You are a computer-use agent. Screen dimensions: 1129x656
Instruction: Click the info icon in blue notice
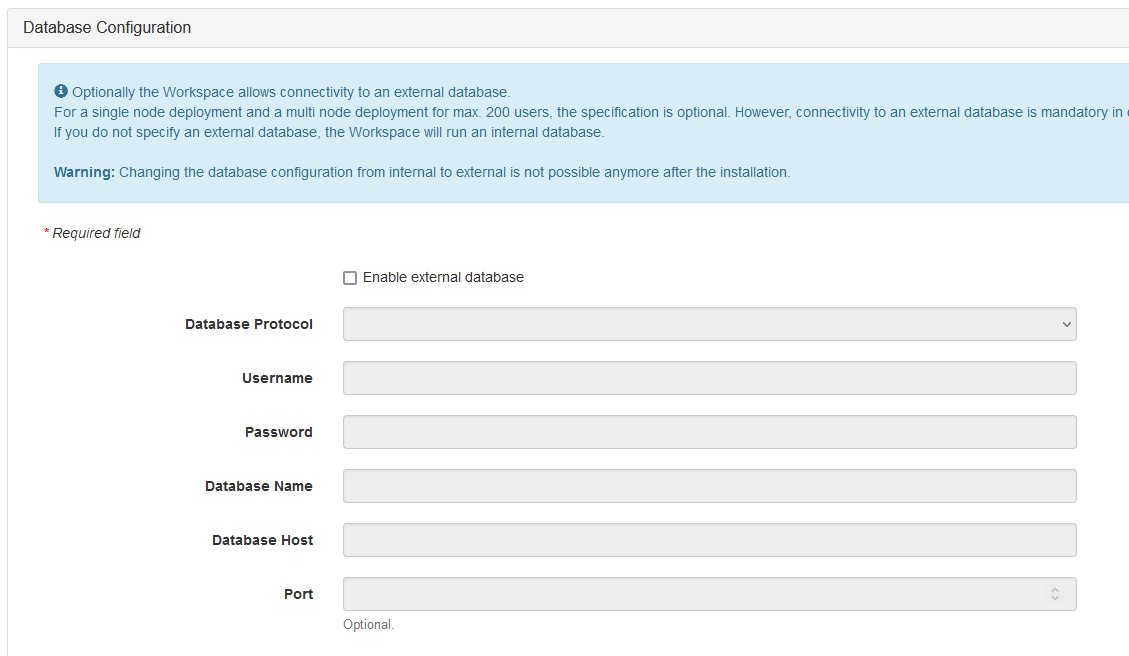click(61, 91)
